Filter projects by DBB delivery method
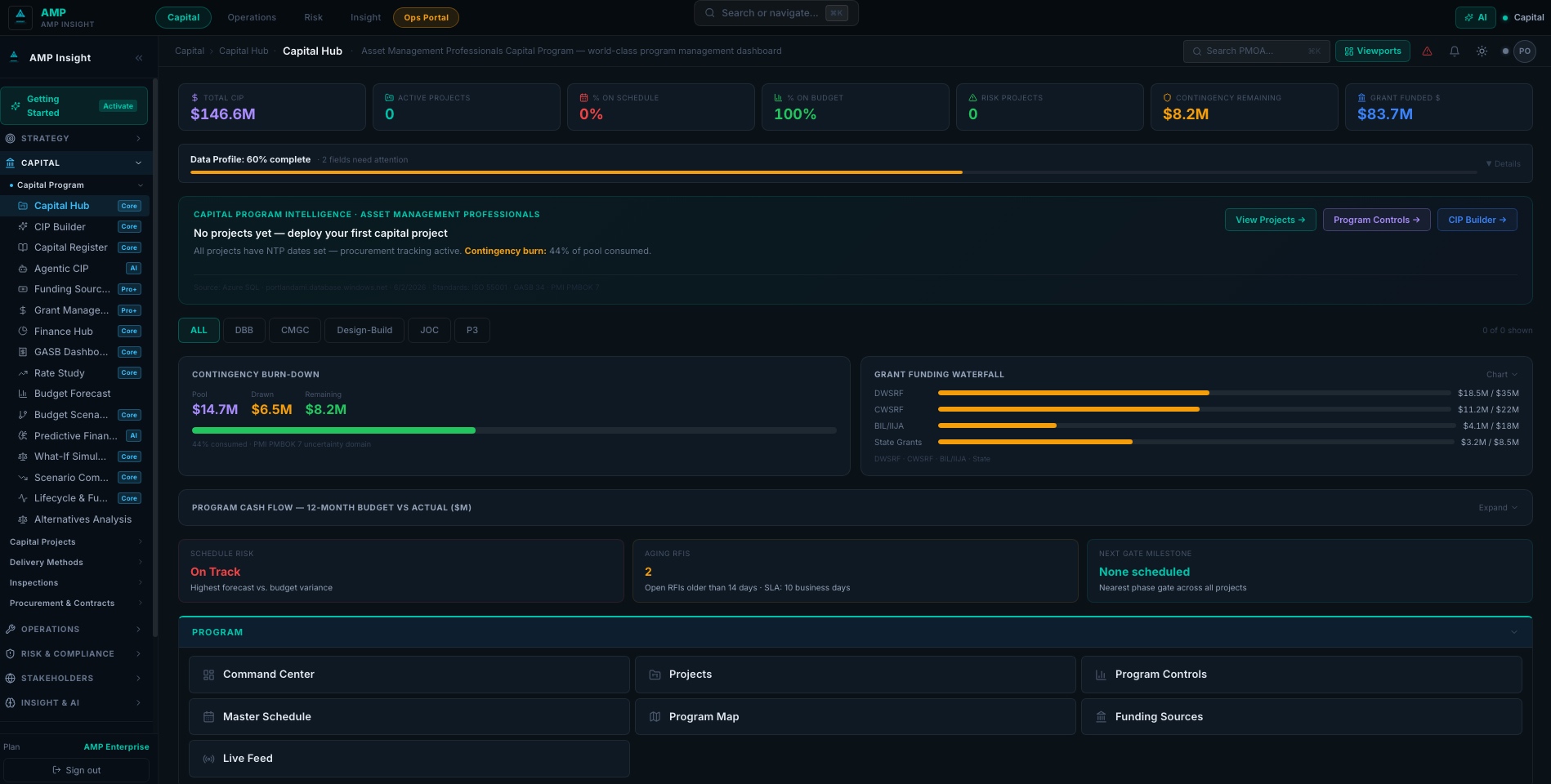Image resolution: width=1551 pixels, height=784 pixels. [x=244, y=330]
